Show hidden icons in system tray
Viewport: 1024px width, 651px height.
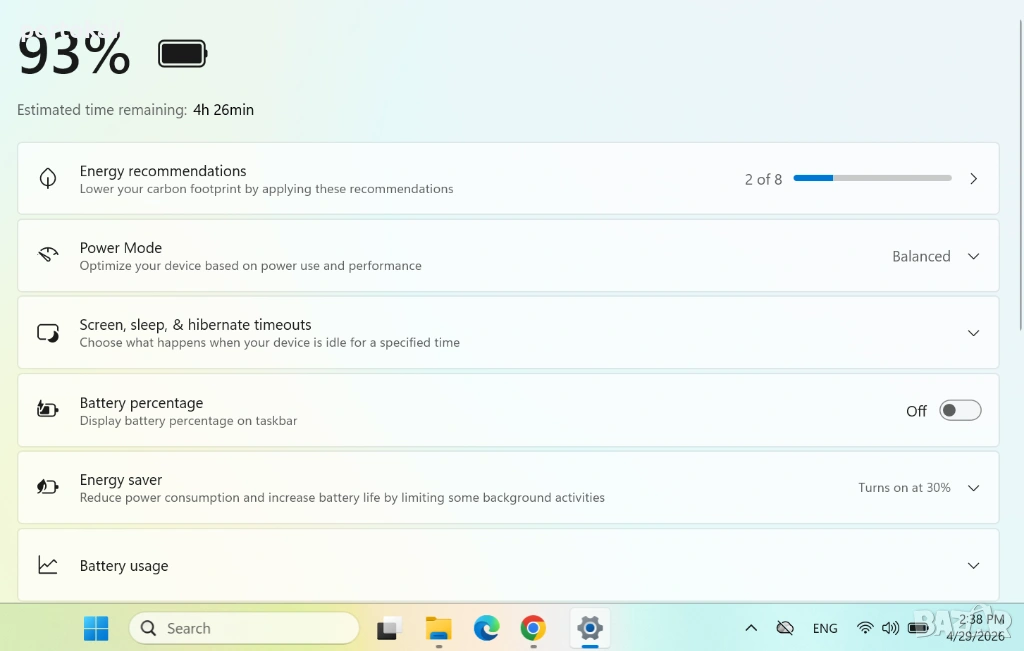click(x=751, y=628)
